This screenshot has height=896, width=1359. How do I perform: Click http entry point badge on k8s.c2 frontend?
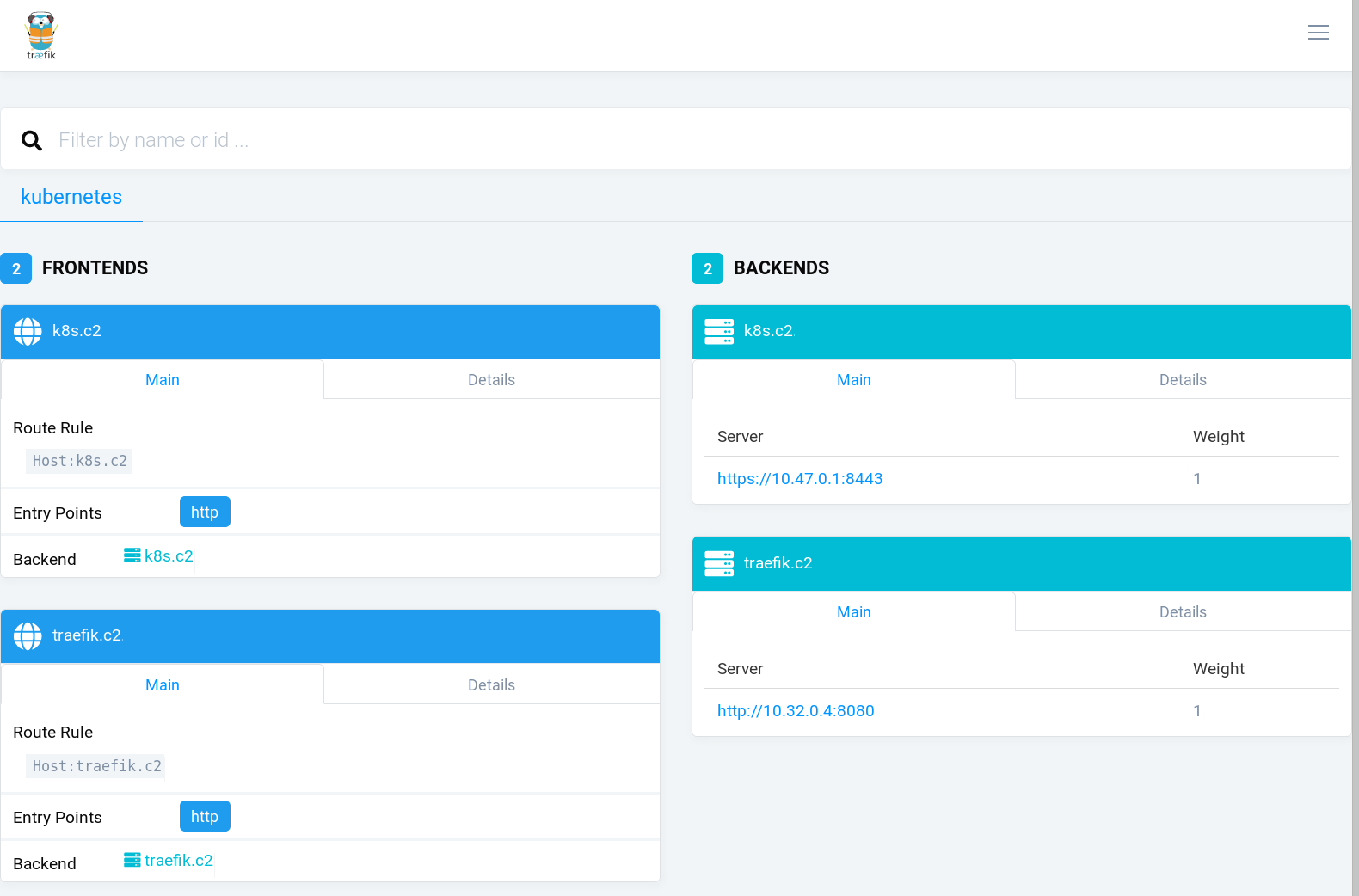[x=205, y=512]
